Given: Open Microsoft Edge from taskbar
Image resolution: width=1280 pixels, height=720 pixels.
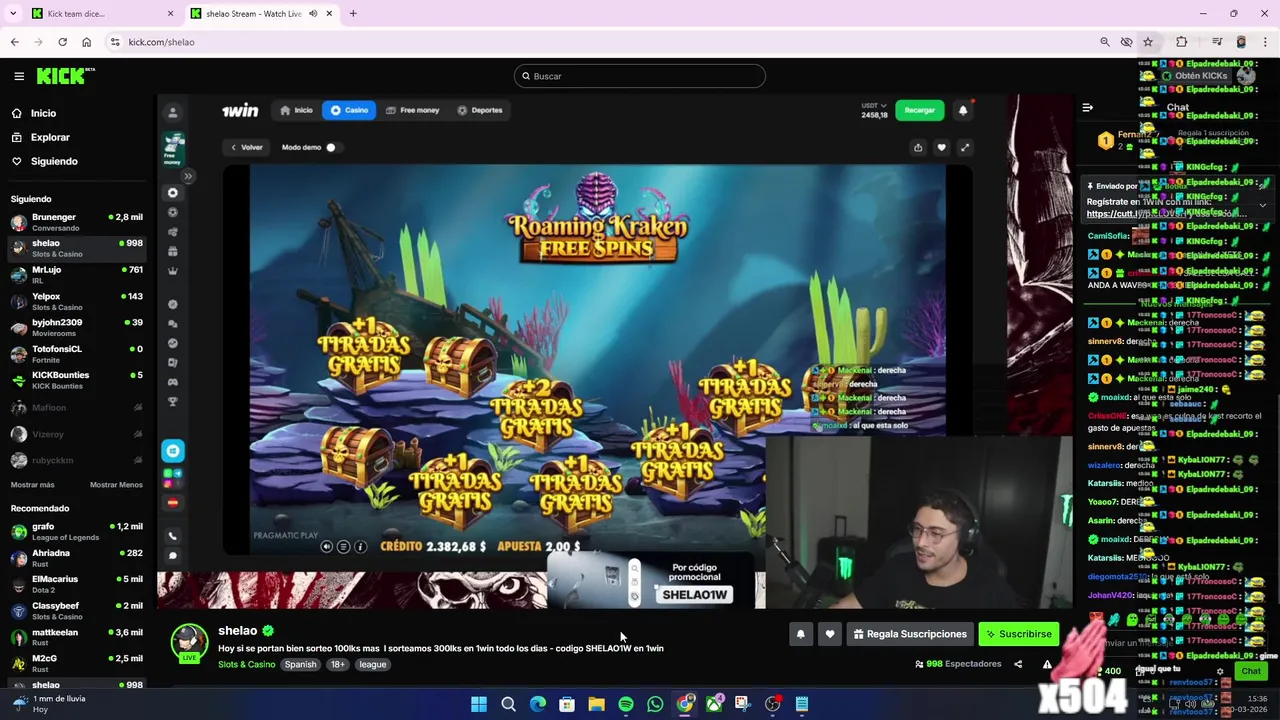Looking at the screenshot, I should [x=538, y=704].
